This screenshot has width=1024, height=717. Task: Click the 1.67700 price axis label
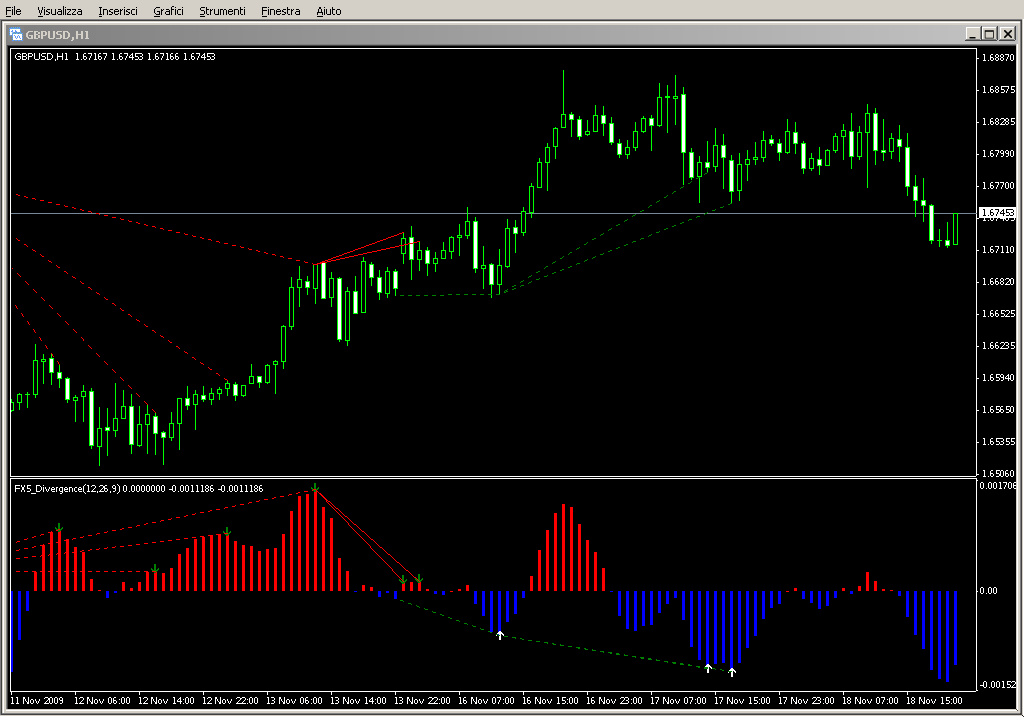pyautogui.click(x=999, y=185)
